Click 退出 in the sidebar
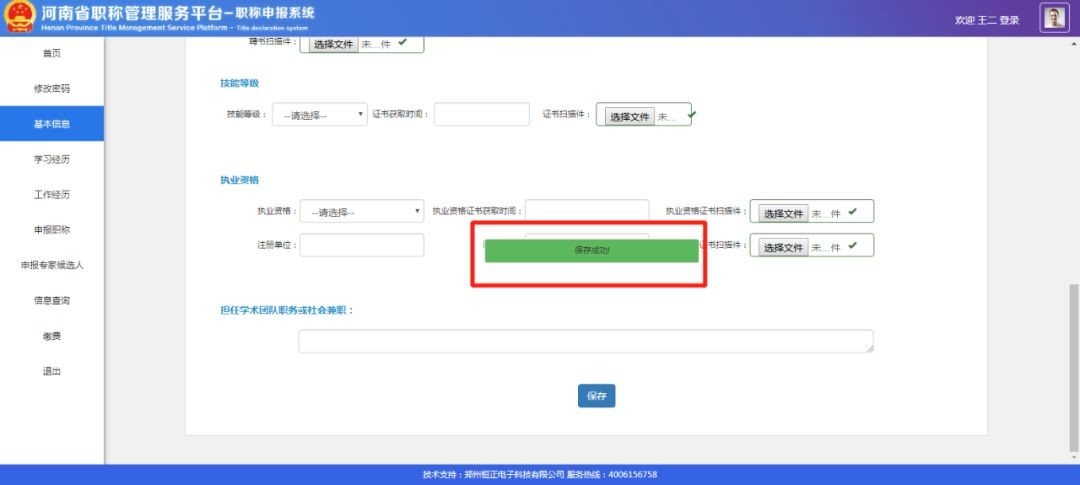 pos(52,371)
